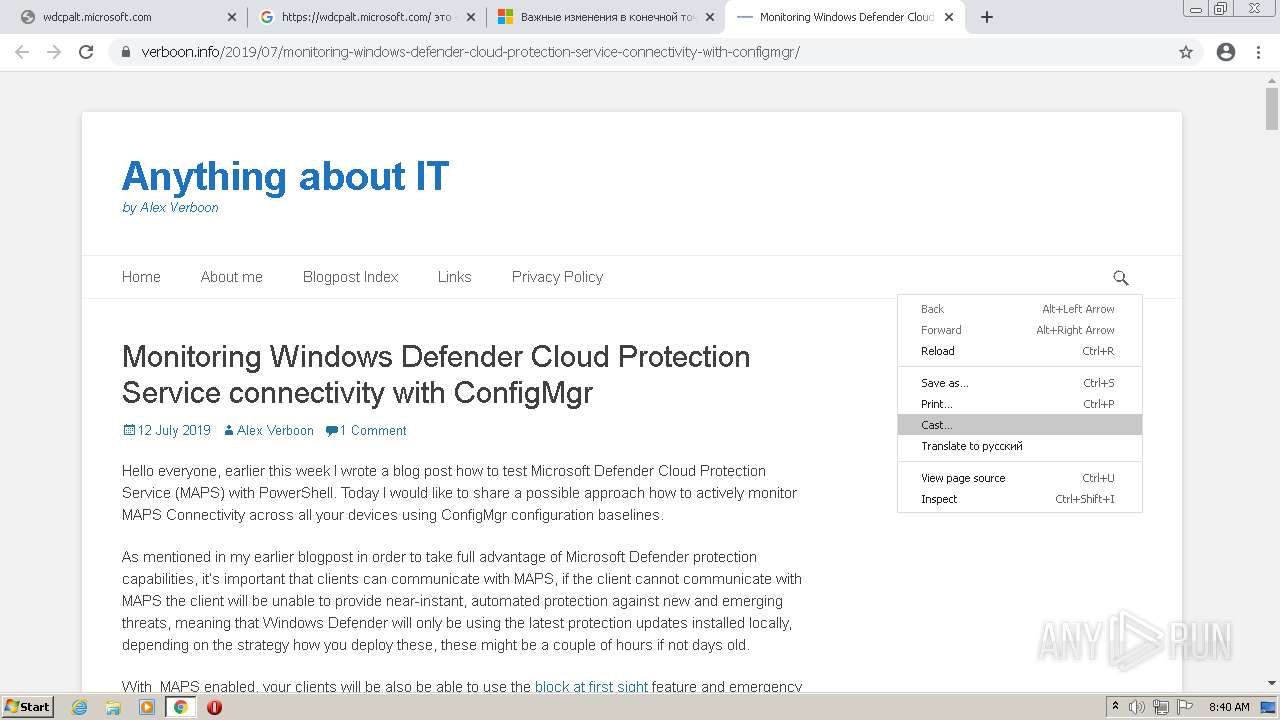The image size is (1280, 720).
Task: Click the 'by Alex Verboon' tagline text
Action: tap(170, 208)
